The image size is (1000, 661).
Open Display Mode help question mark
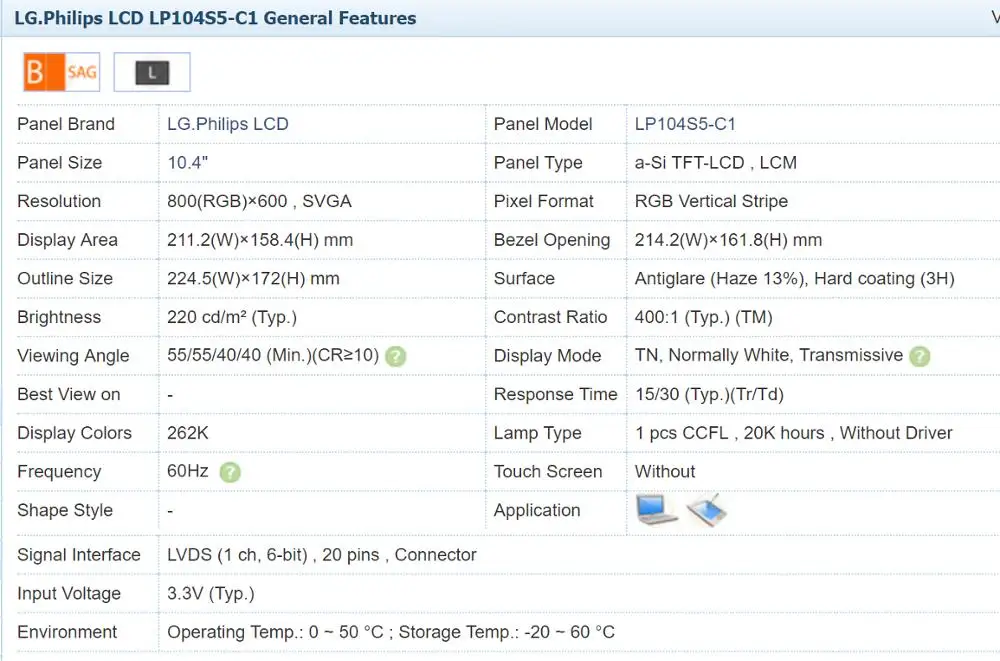click(920, 356)
